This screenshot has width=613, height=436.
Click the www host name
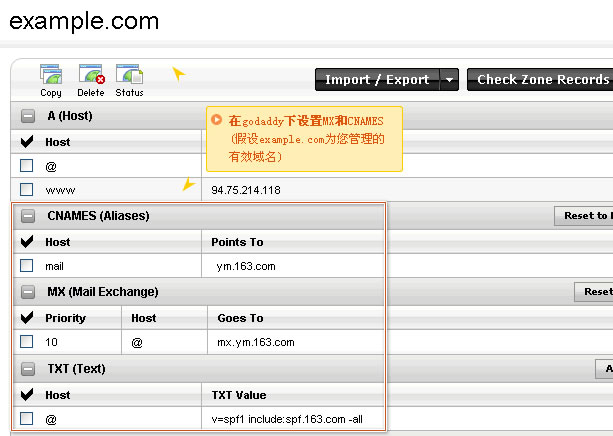pyautogui.click(x=60, y=191)
